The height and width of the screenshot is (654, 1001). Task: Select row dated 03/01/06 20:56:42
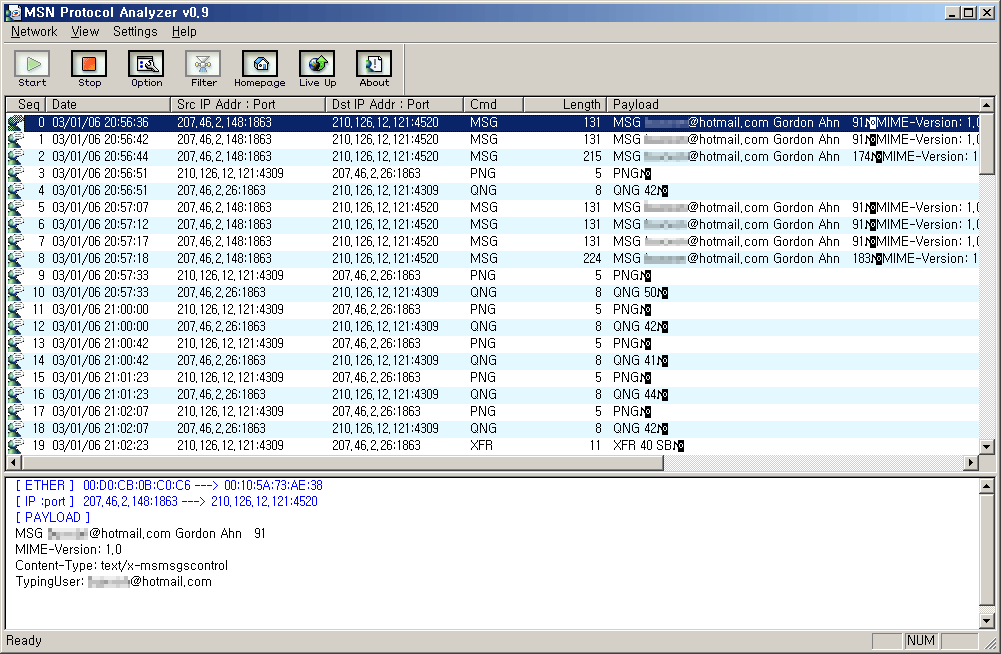[x=493, y=139]
